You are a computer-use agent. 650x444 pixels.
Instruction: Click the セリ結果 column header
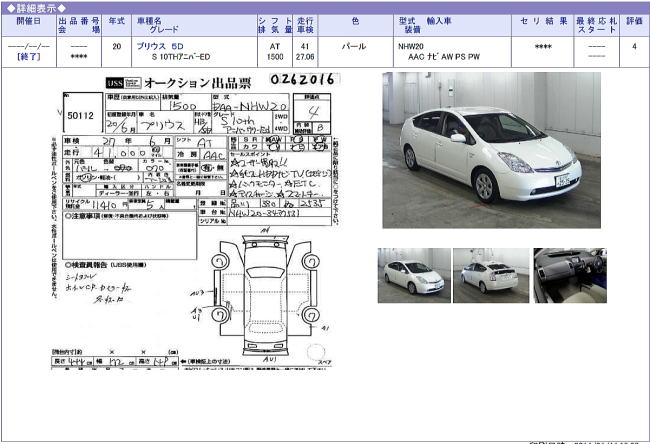[543, 25]
